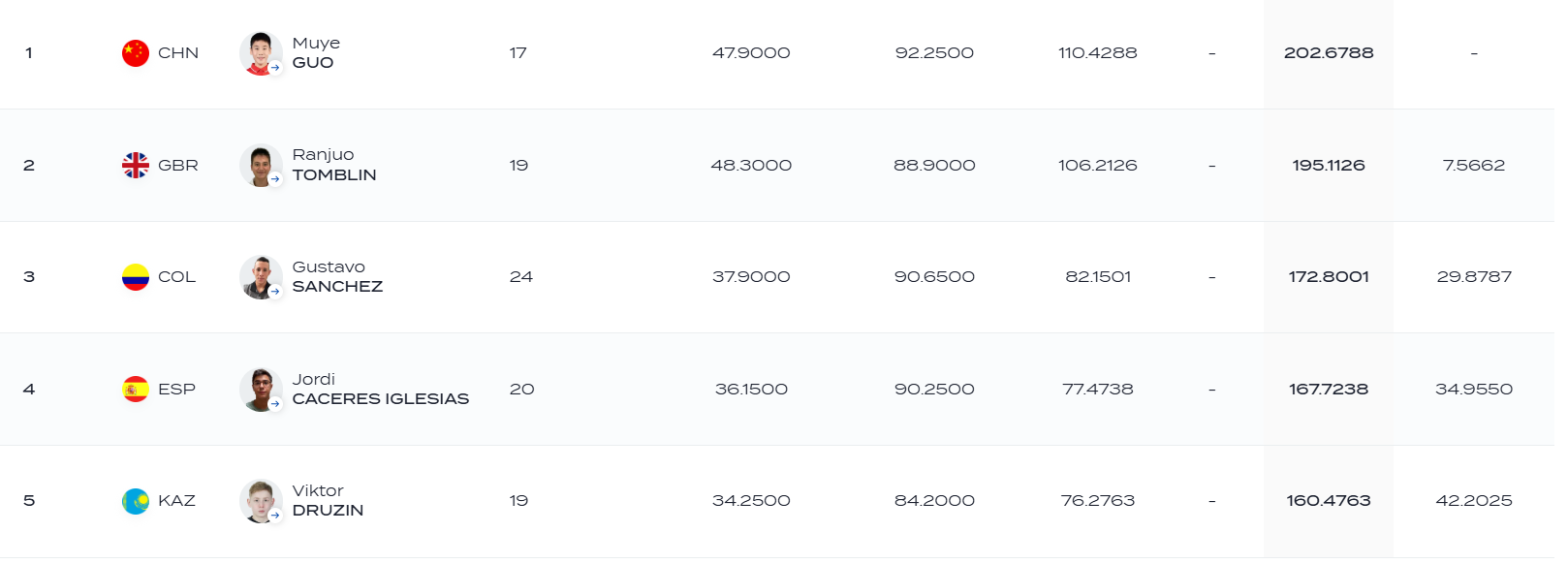Open Ranjuo Tomblin's profile arrow badge
Viewport: 1568px width, 564px height.
[275, 179]
